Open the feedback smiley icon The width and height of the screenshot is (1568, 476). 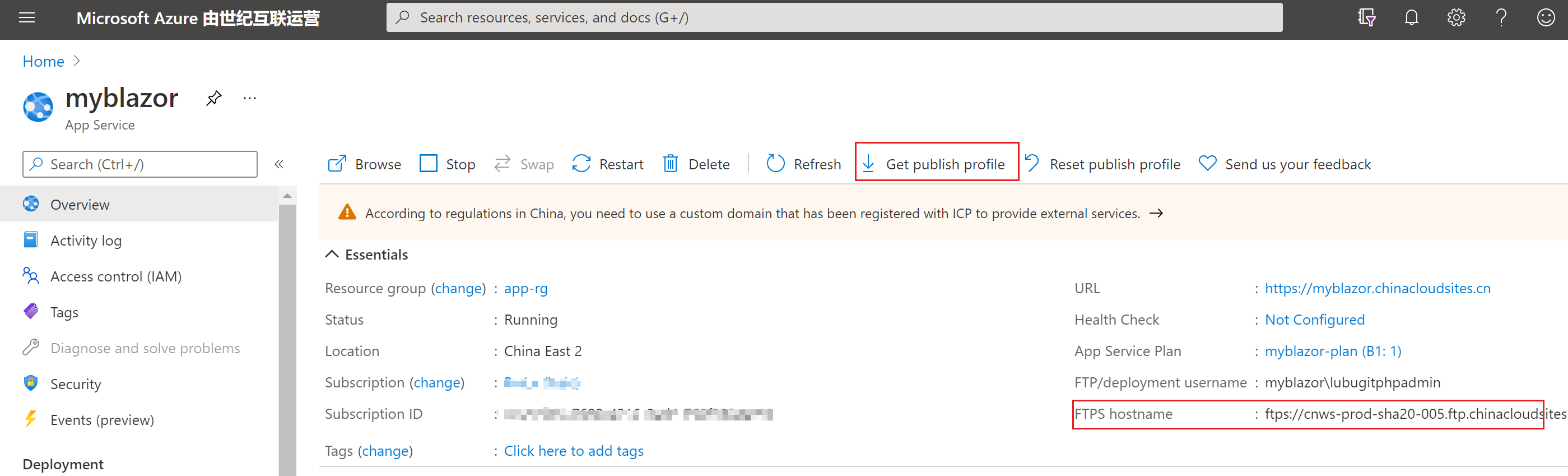pos(1546,18)
